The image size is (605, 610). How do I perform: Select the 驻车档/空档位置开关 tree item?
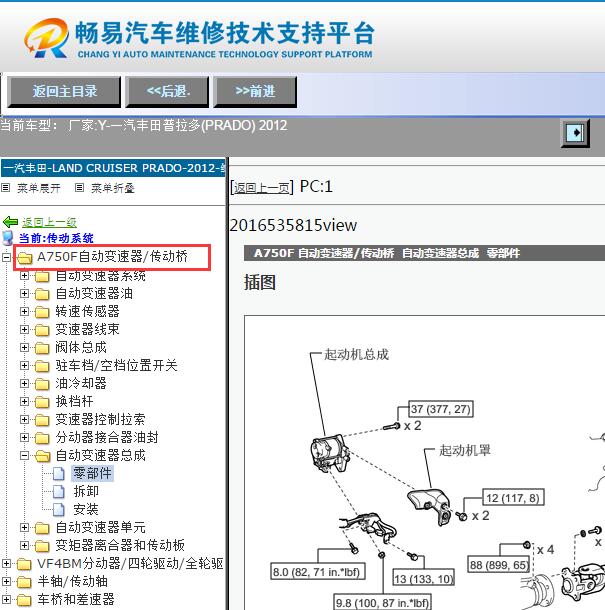[x=116, y=366]
